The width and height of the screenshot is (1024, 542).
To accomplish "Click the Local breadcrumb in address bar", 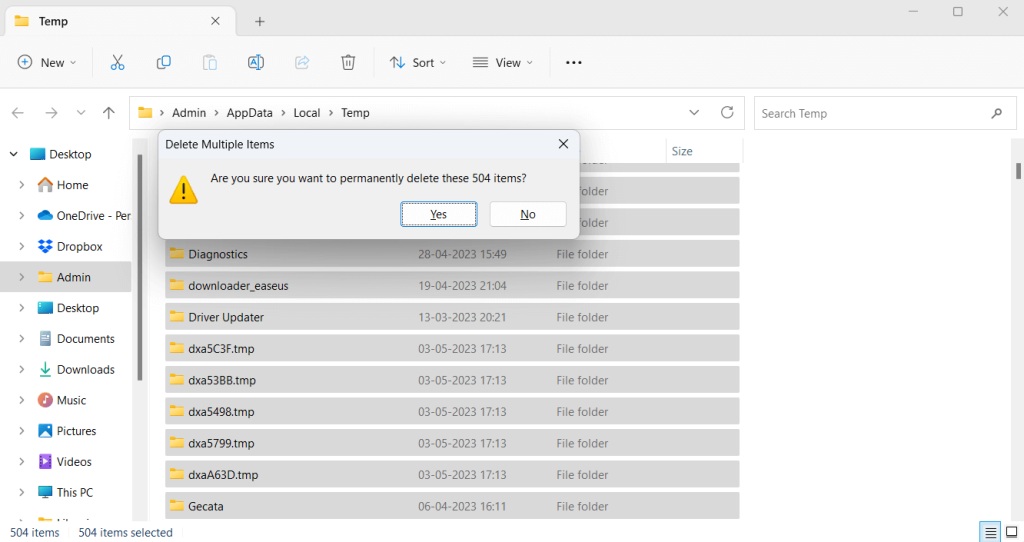I will tap(306, 113).
